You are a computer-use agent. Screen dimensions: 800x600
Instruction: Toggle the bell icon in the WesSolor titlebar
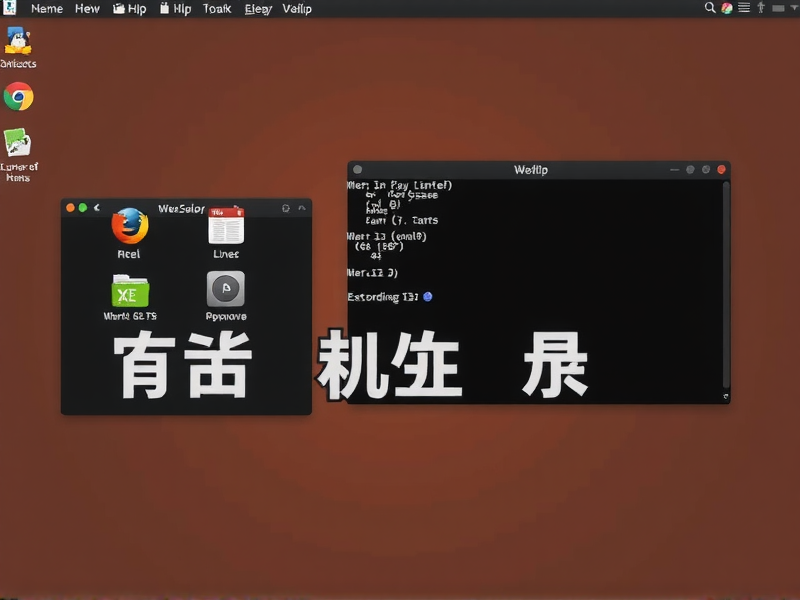(285, 208)
